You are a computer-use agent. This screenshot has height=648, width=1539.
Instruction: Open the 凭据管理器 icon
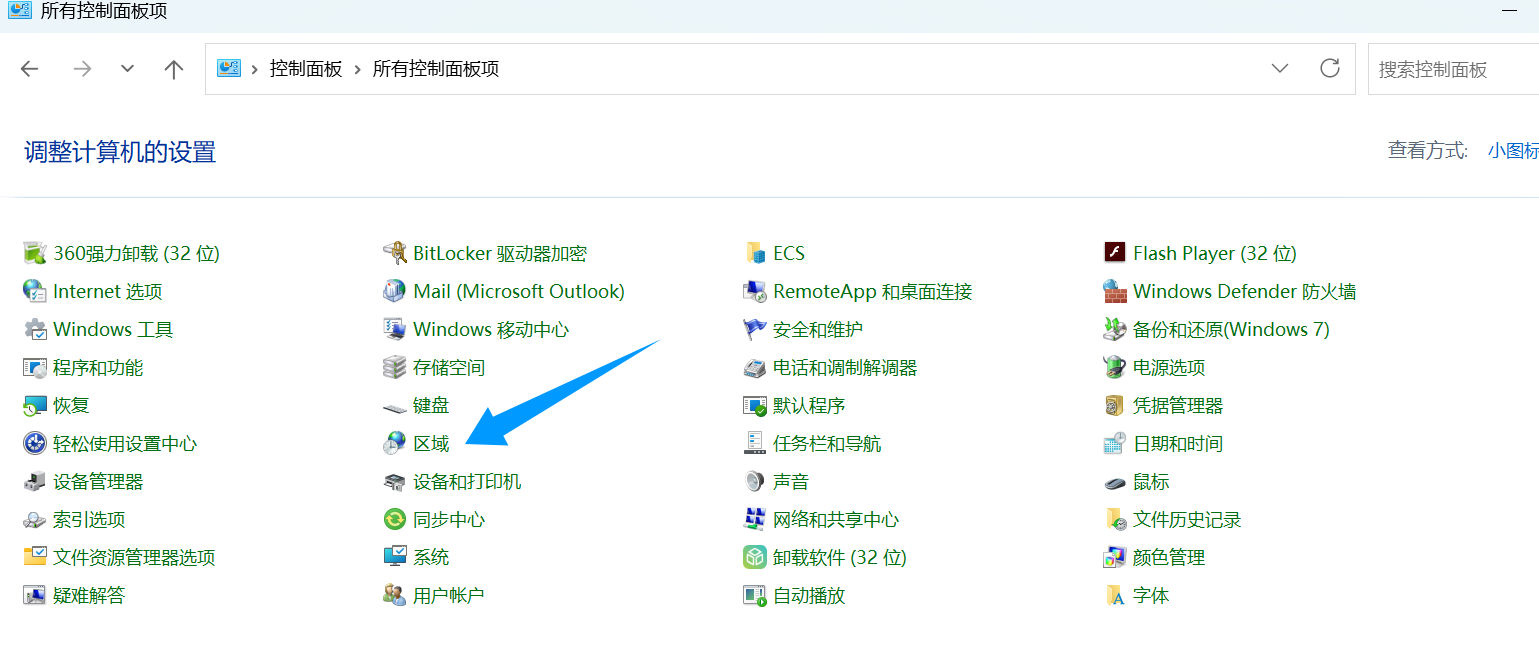[x=1115, y=405]
